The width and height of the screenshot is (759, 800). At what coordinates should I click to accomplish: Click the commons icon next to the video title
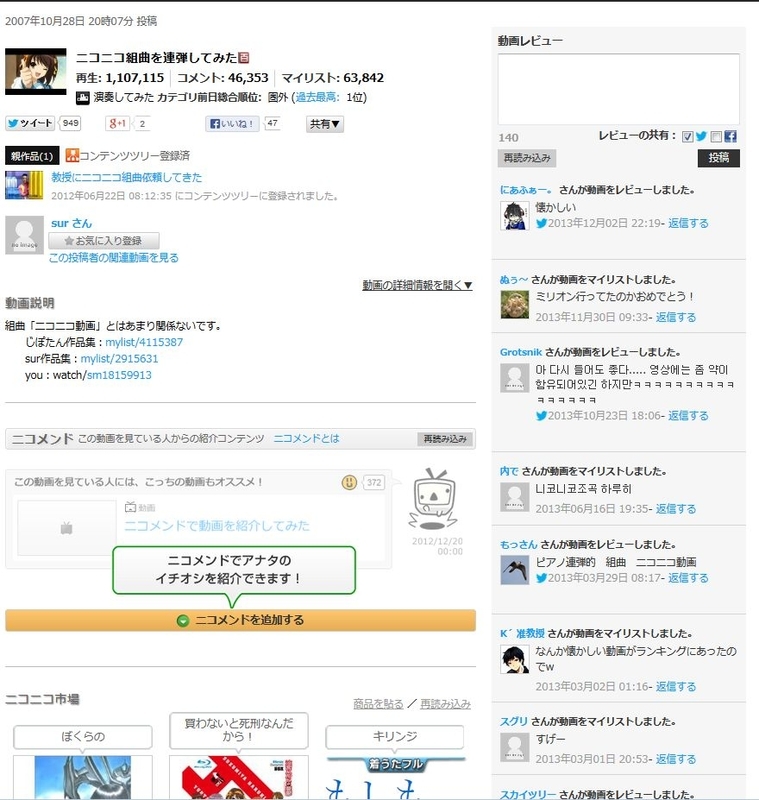244,58
